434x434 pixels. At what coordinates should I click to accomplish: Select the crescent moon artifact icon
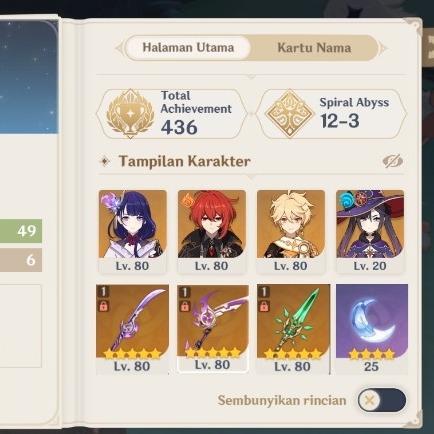tap(372, 329)
